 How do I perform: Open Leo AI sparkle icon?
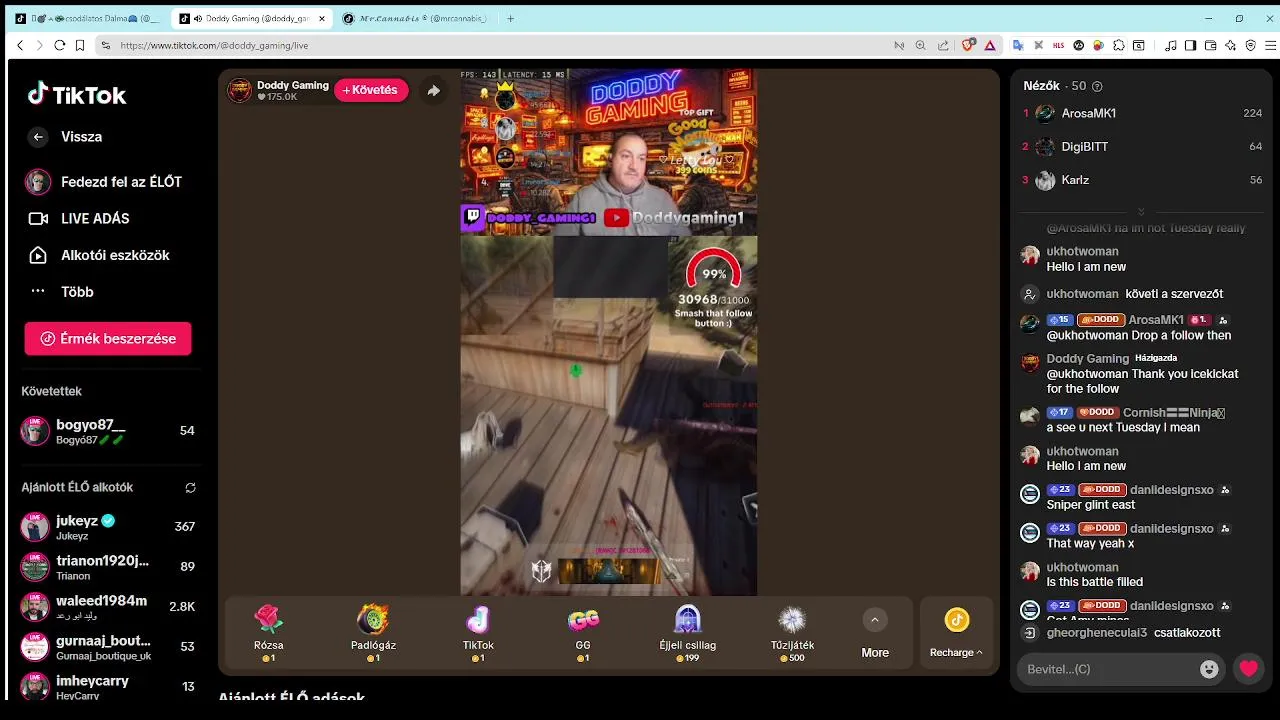(1230, 45)
